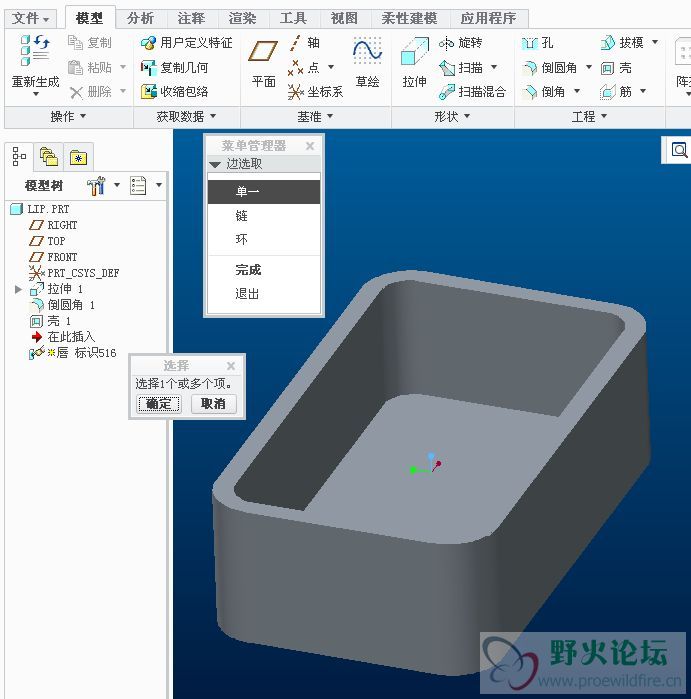The height and width of the screenshot is (699, 691).
Task: Select PRT_CSYS_DEF in the model tree
Action: [x=74, y=273]
